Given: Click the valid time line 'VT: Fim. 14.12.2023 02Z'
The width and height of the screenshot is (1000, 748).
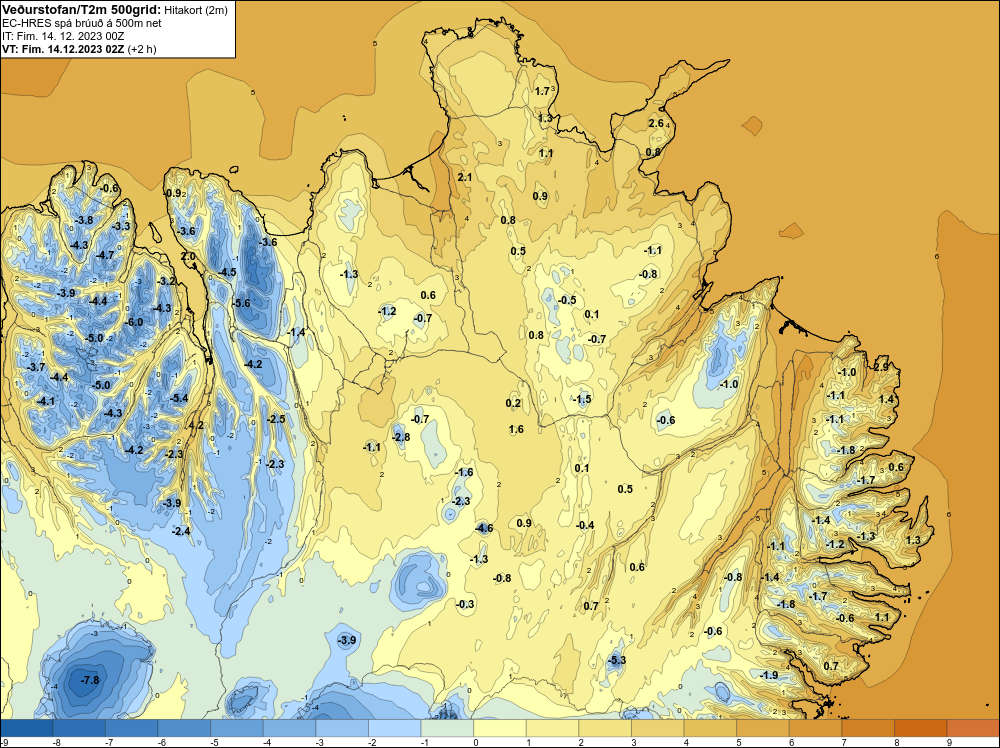Looking at the screenshot, I should [x=63, y=48].
